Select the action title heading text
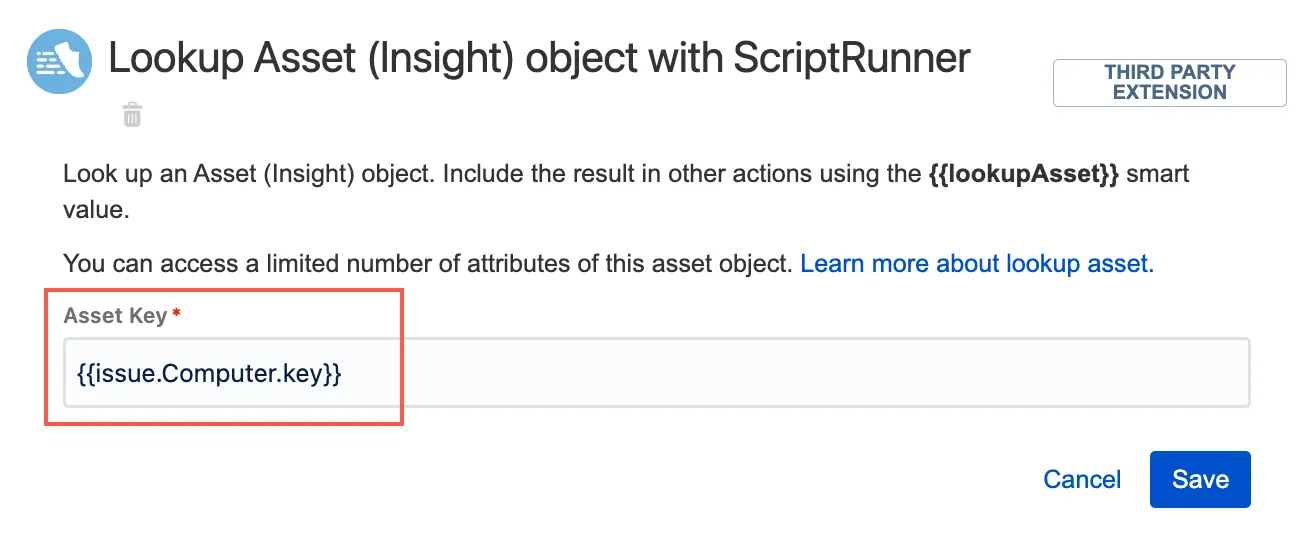Image resolution: width=1308 pixels, height=554 pixels. pyautogui.click(x=539, y=59)
